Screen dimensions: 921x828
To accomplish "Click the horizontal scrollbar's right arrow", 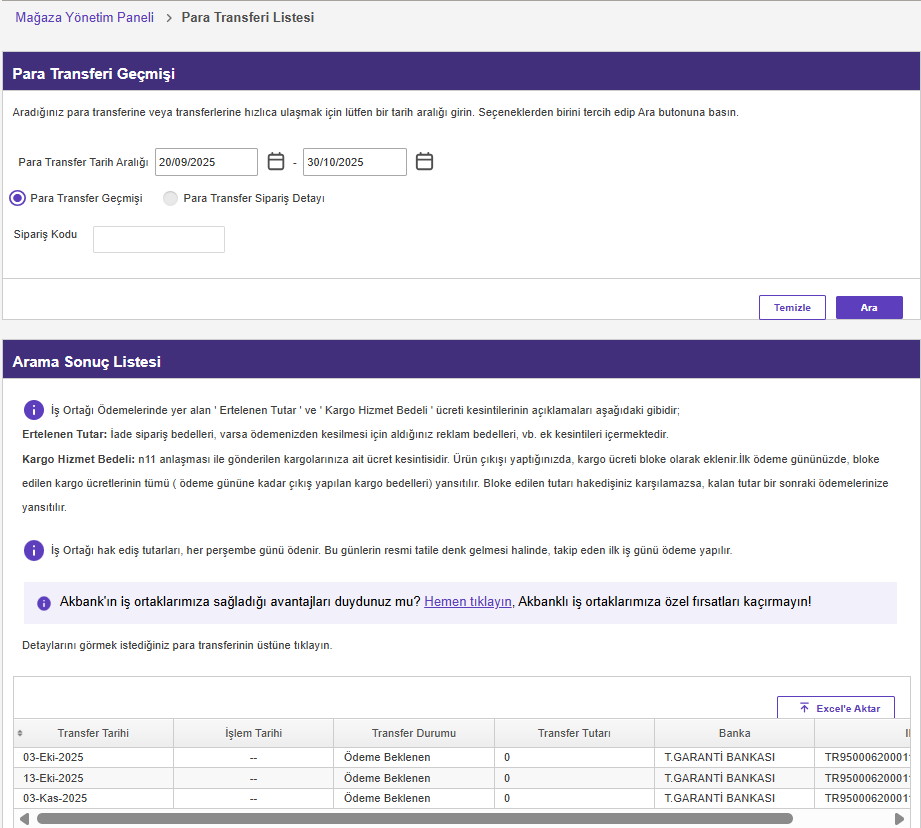I will [x=898, y=818].
